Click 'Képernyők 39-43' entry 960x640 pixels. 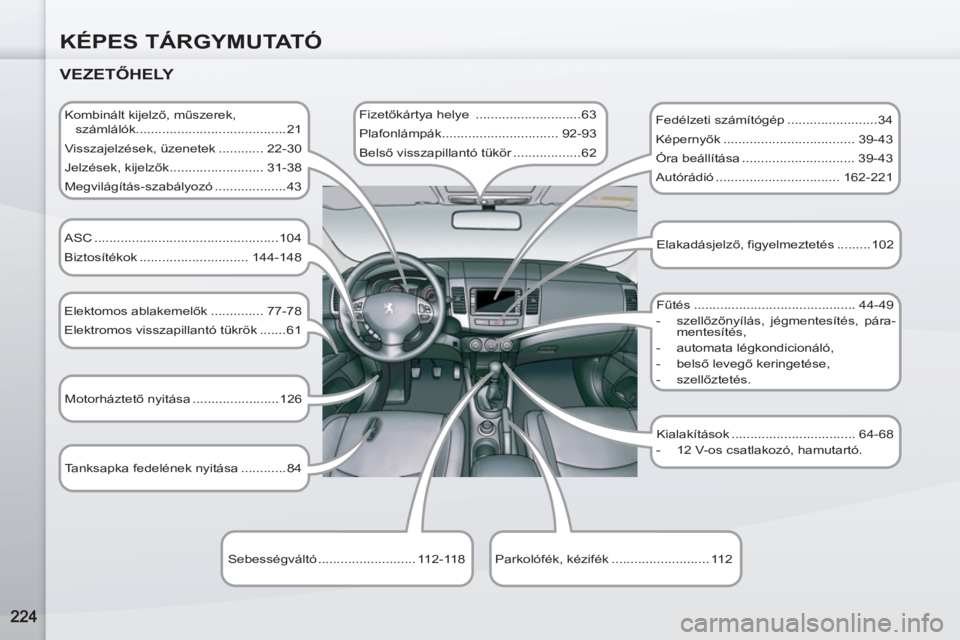pos(774,139)
